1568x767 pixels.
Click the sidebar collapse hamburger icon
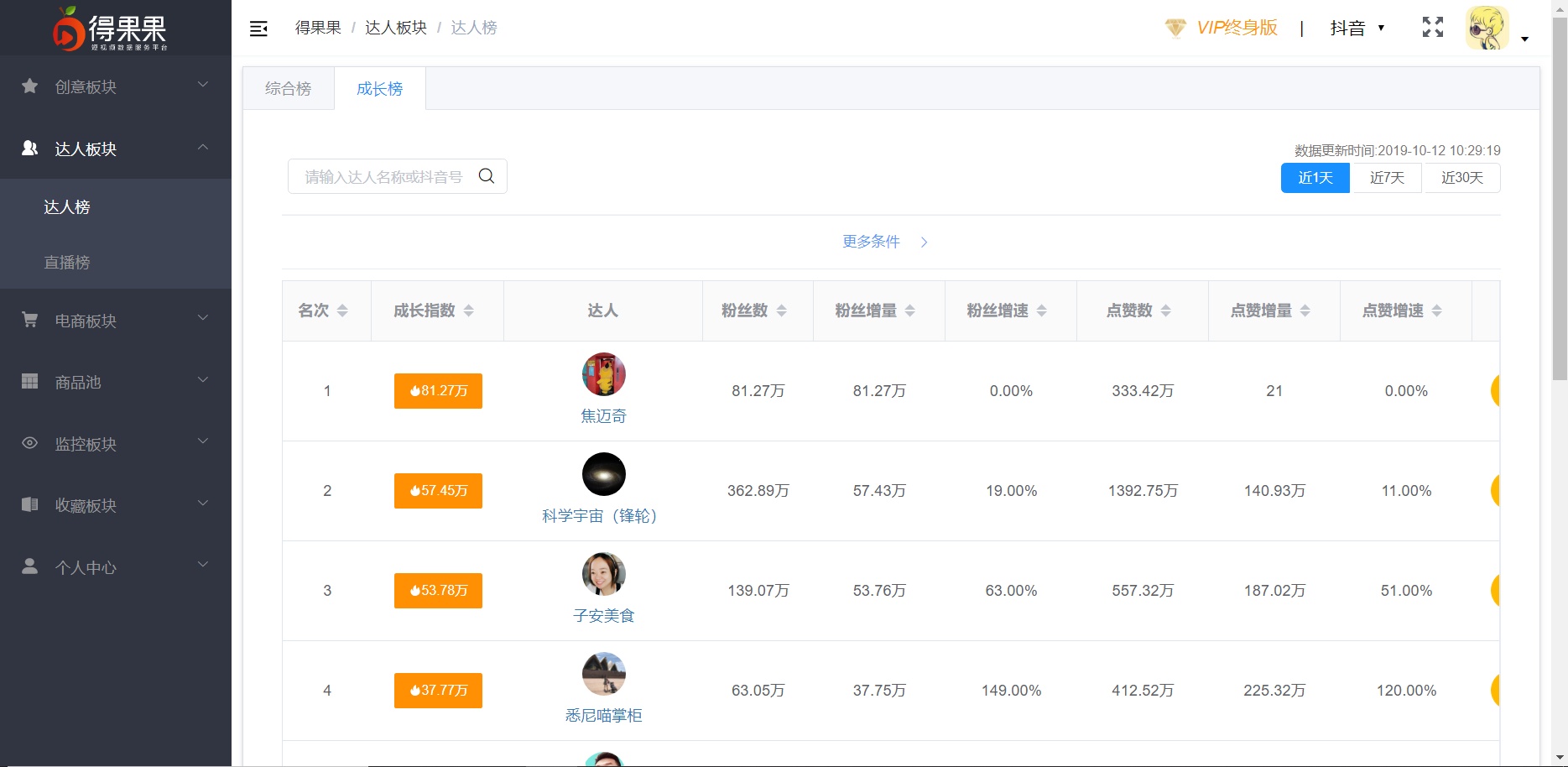click(258, 29)
